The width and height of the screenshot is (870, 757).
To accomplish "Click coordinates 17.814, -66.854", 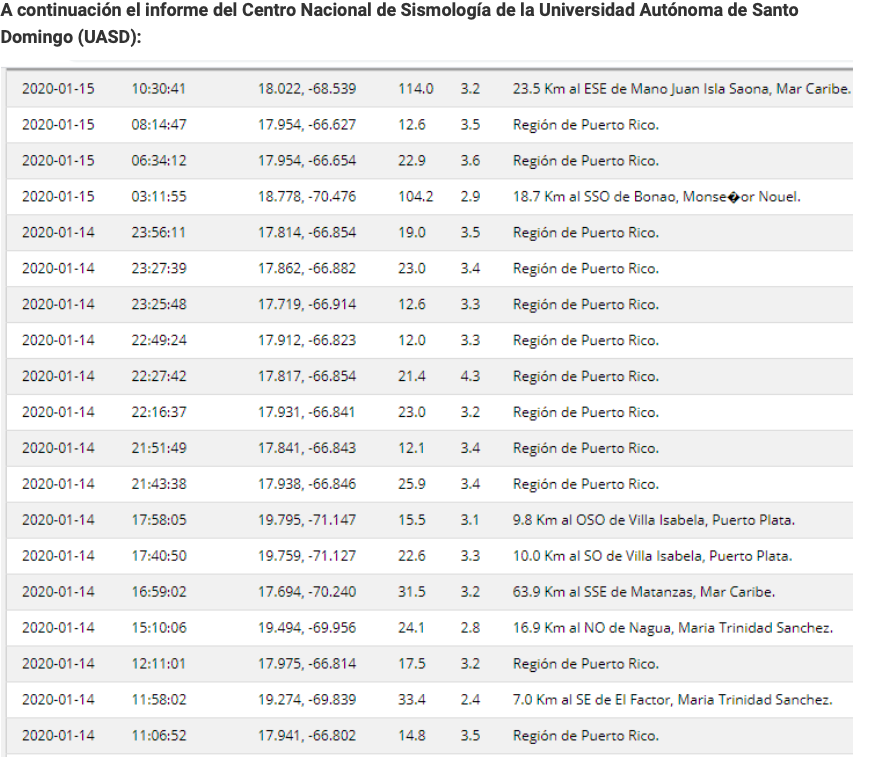I will [x=307, y=233].
